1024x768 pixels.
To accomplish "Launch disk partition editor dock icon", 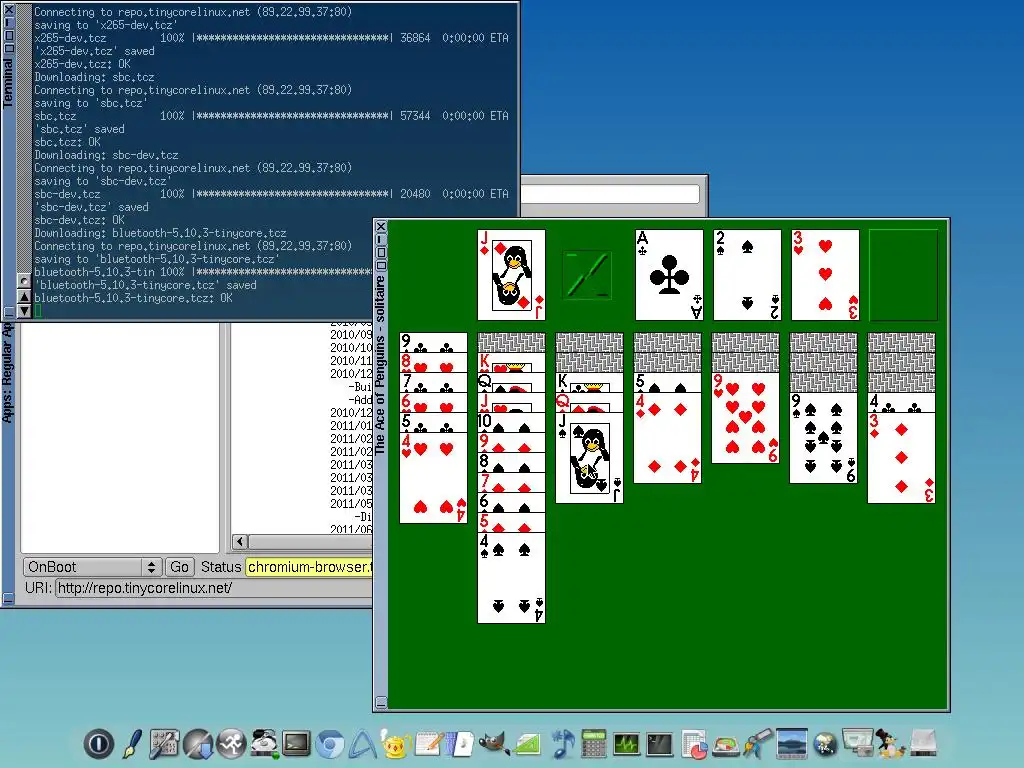I will coord(726,744).
